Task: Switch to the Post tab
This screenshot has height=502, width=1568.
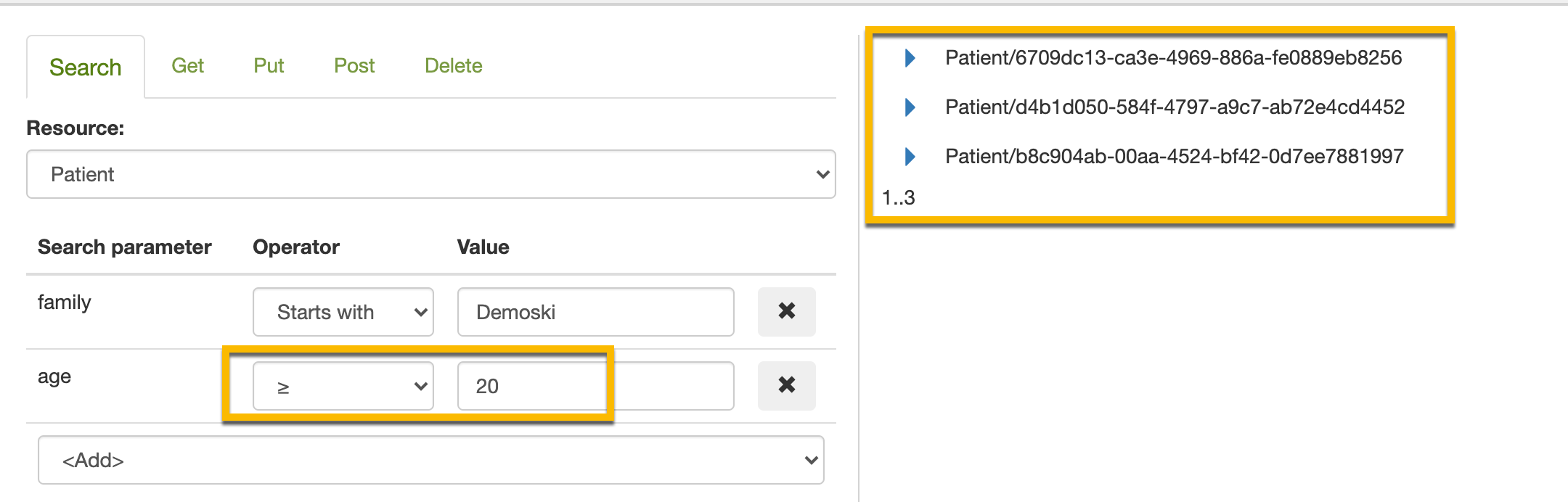Action: pyautogui.click(x=354, y=66)
